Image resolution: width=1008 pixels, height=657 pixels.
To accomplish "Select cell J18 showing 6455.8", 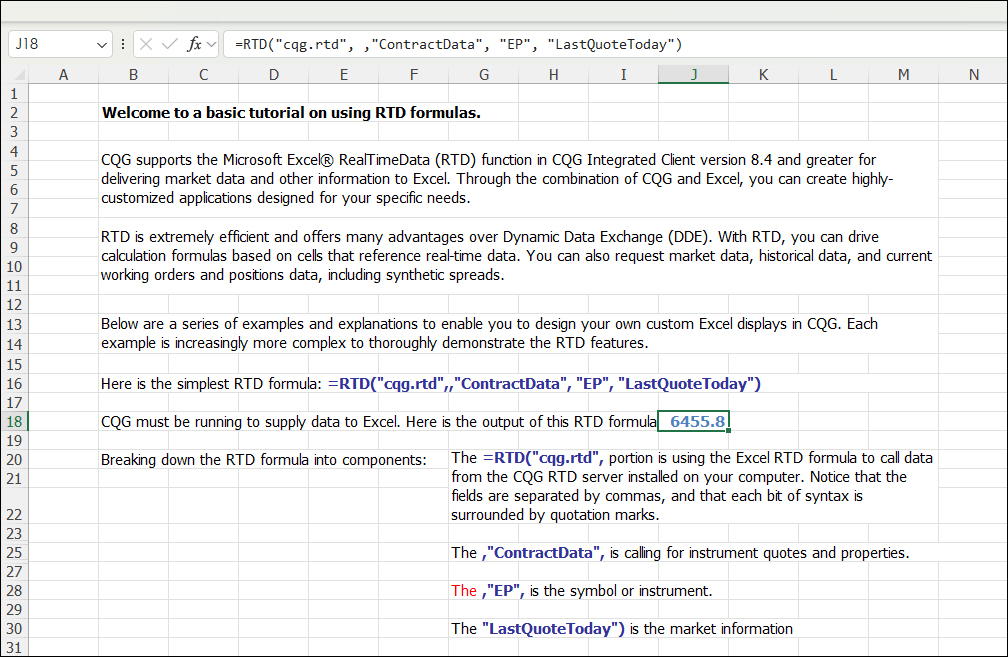I will (693, 421).
